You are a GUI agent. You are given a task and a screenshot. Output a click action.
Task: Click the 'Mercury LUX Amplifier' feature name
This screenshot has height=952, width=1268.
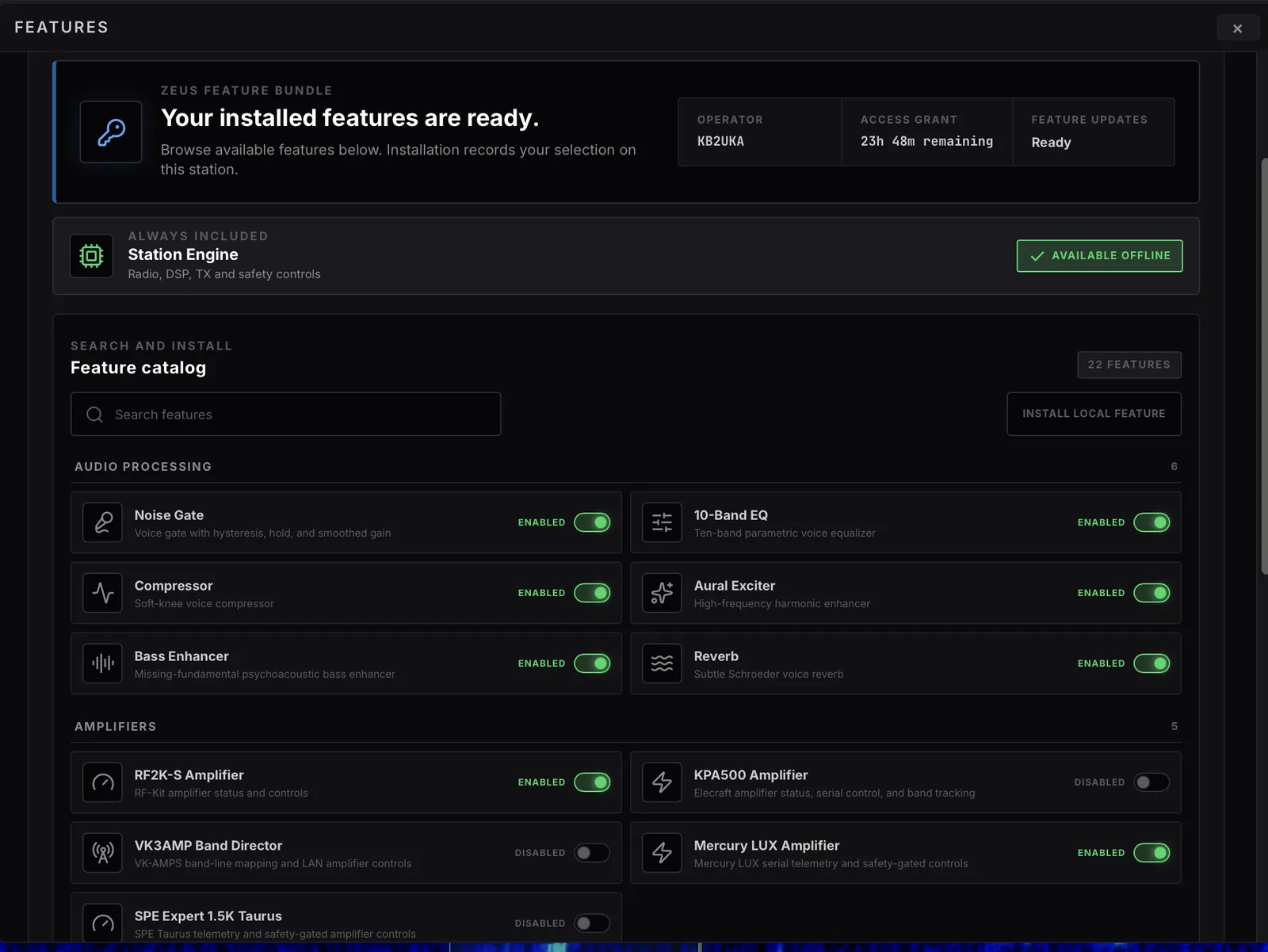(766, 846)
